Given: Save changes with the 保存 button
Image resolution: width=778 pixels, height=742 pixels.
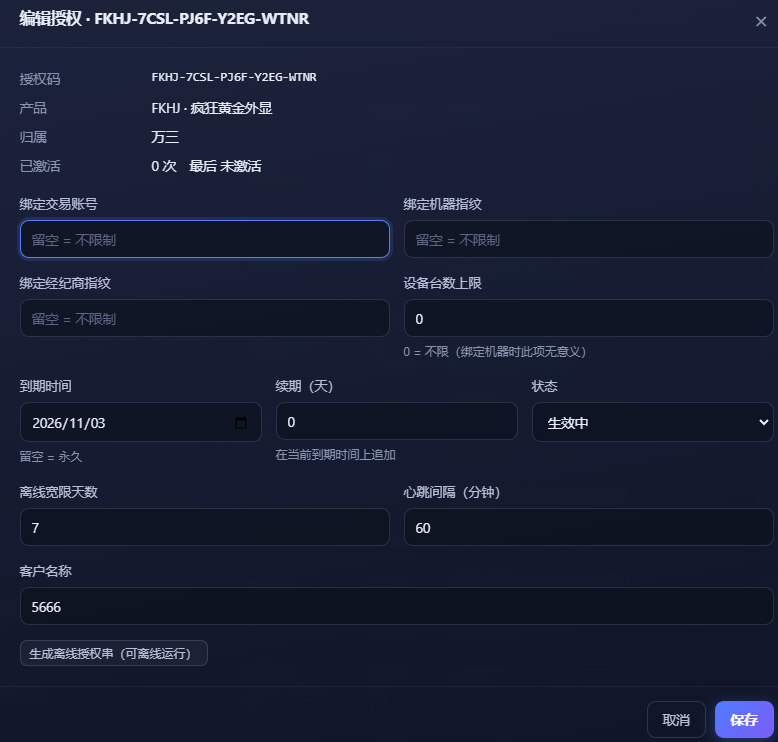Looking at the screenshot, I should (744, 719).
